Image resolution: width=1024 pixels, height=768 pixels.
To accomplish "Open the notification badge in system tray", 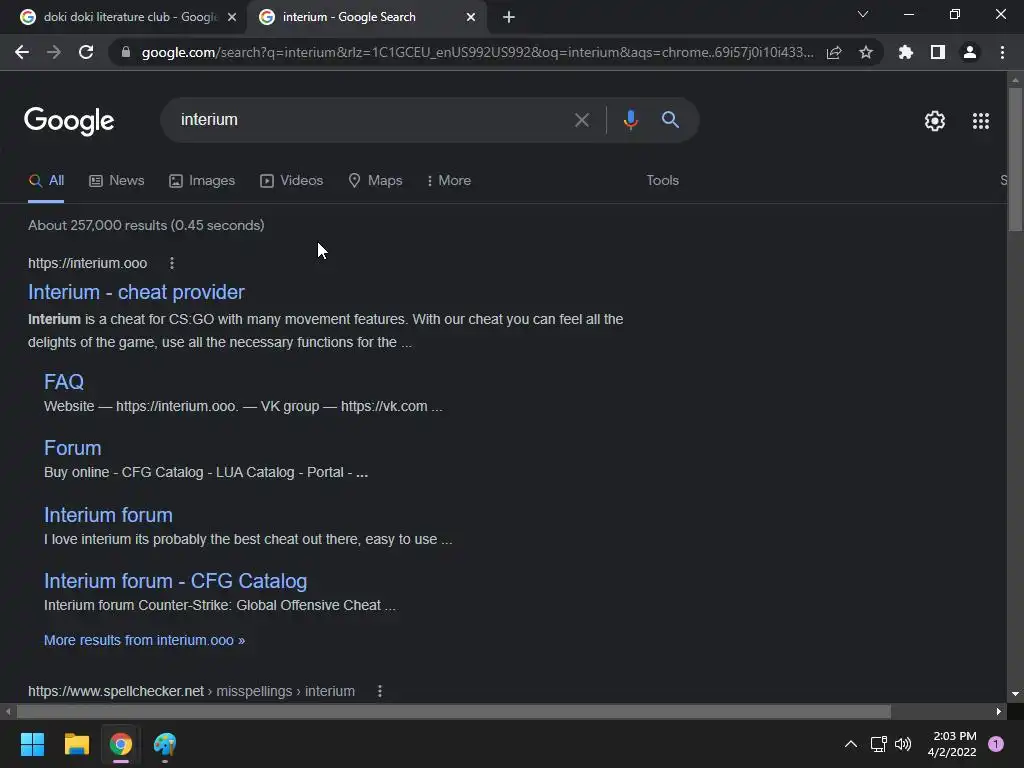I will pos(996,744).
